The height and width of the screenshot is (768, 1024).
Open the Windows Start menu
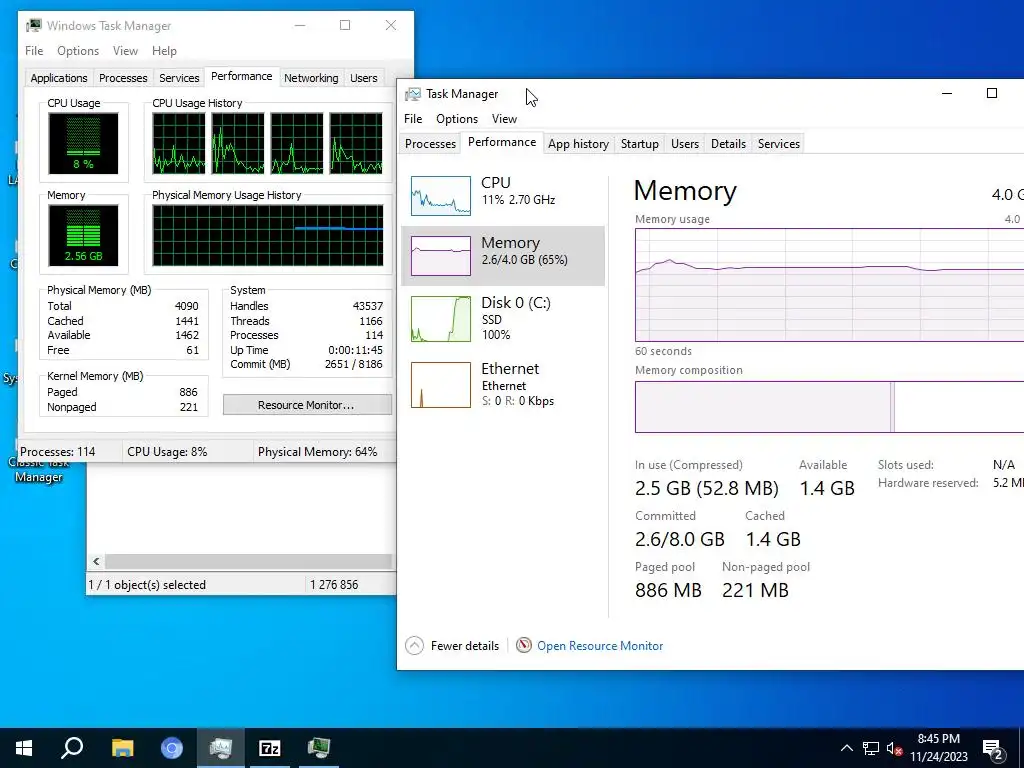click(24, 748)
